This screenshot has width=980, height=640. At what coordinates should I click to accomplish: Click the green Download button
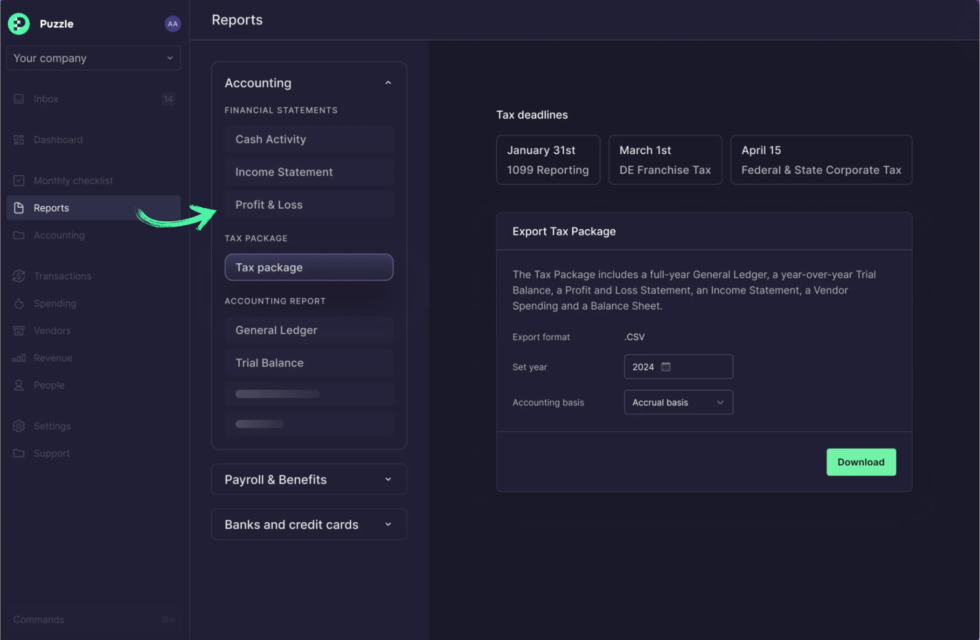[x=860, y=462]
